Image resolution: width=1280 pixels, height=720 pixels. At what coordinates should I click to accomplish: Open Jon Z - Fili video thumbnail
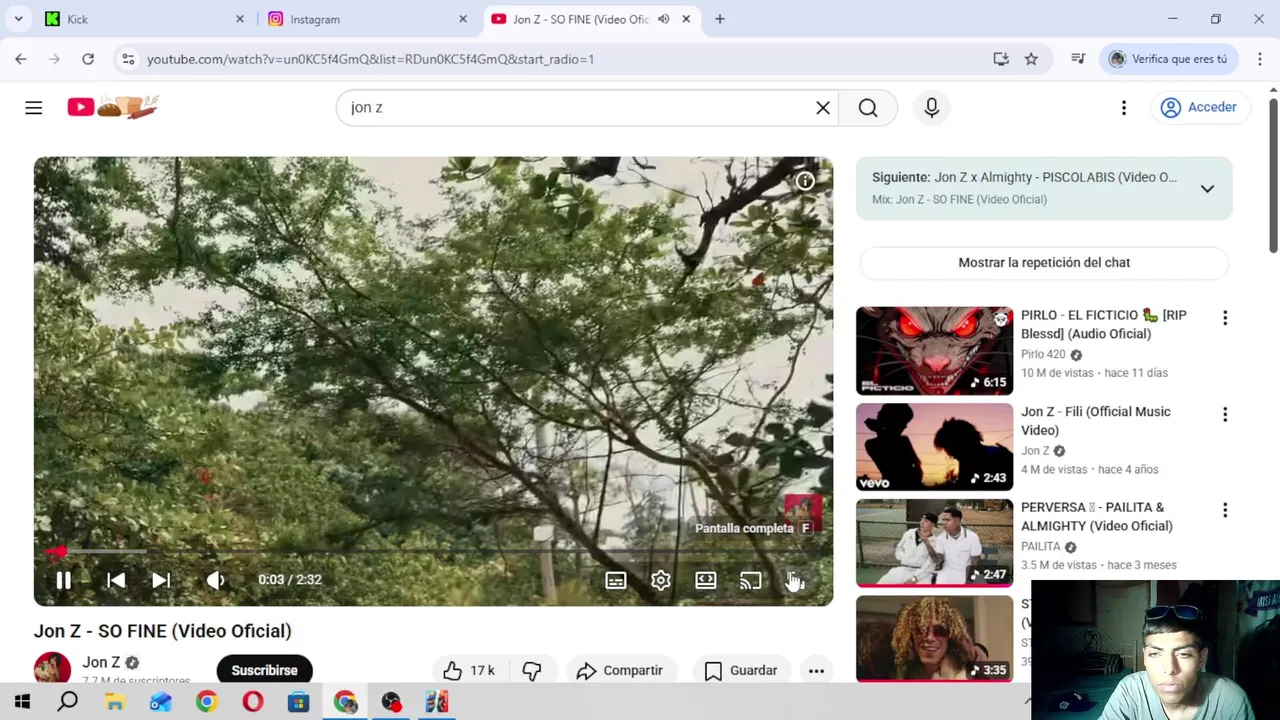[x=934, y=447]
